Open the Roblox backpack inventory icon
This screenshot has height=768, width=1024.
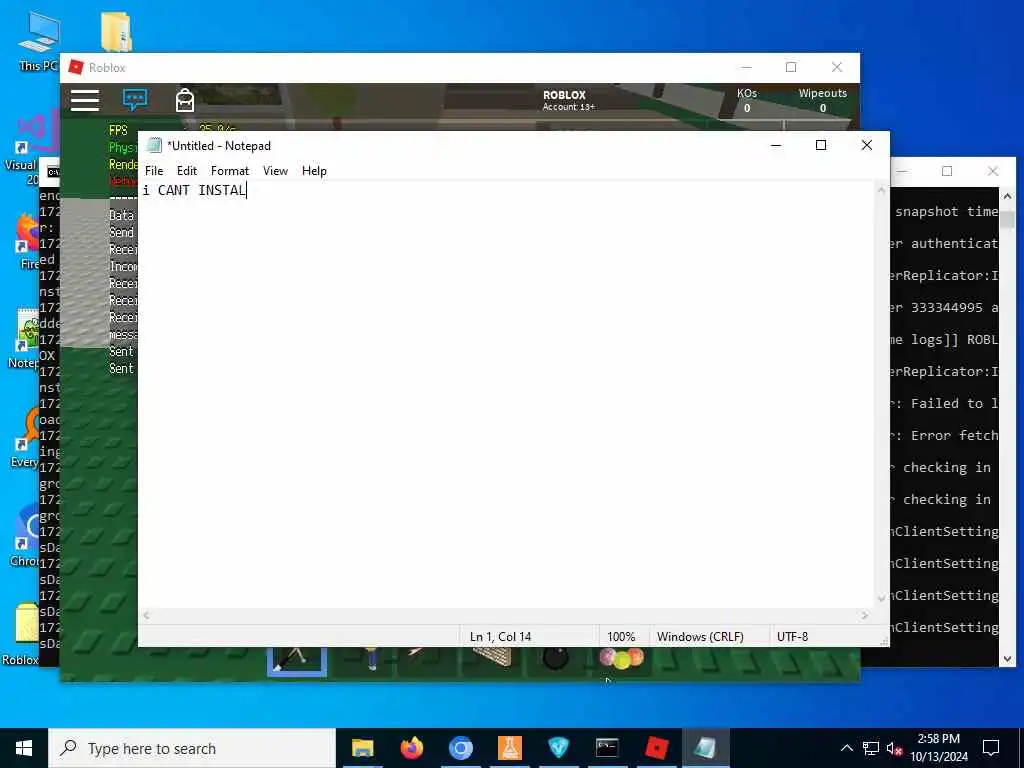[185, 100]
